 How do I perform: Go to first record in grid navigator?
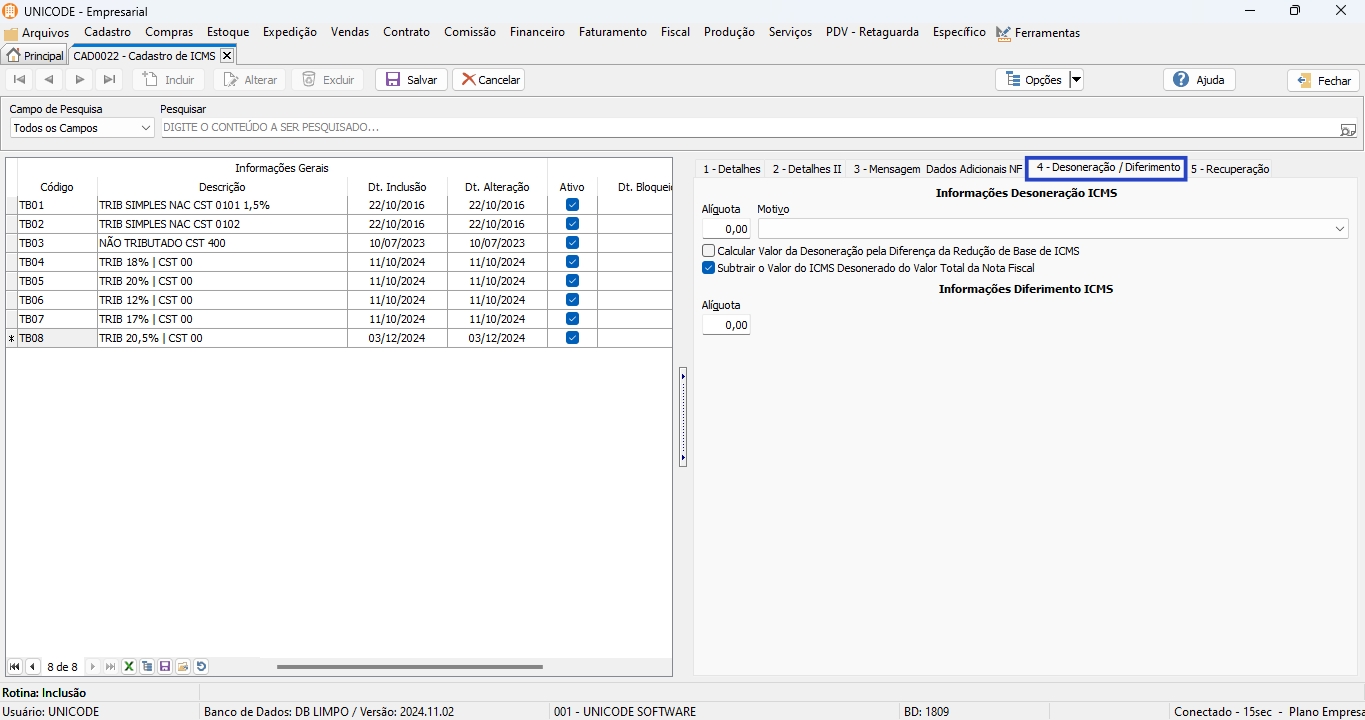click(14, 667)
